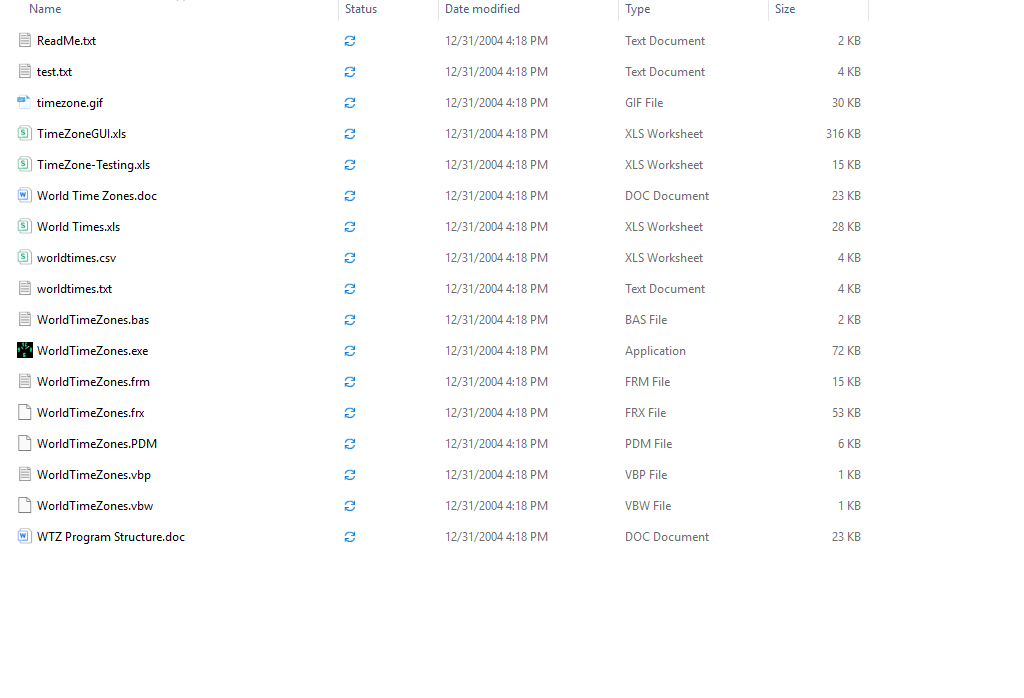Click the WTZ Program Structure.doc icon

(x=25, y=537)
